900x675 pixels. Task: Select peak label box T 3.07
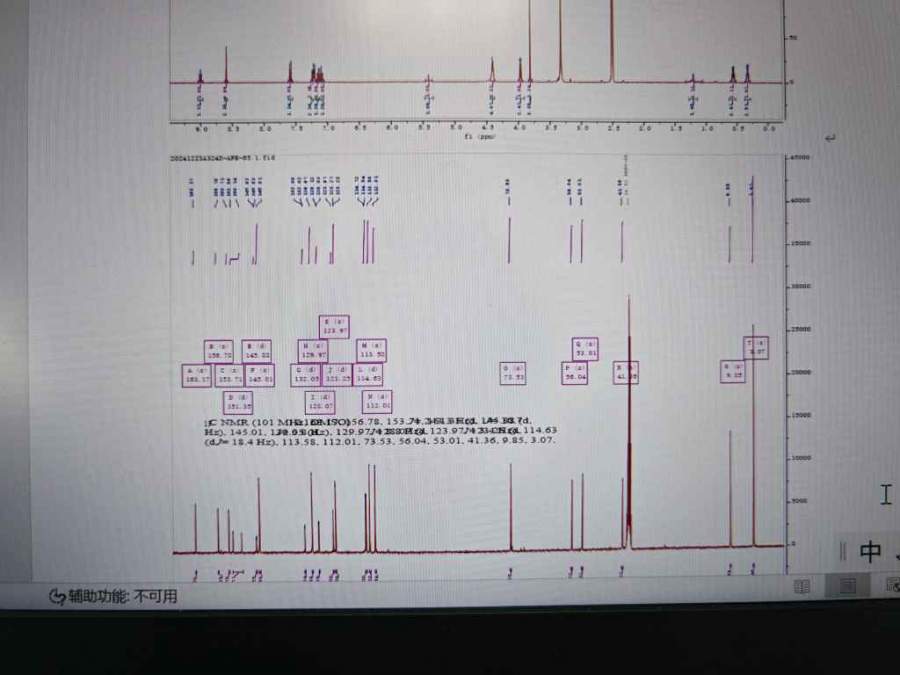point(756,348)
